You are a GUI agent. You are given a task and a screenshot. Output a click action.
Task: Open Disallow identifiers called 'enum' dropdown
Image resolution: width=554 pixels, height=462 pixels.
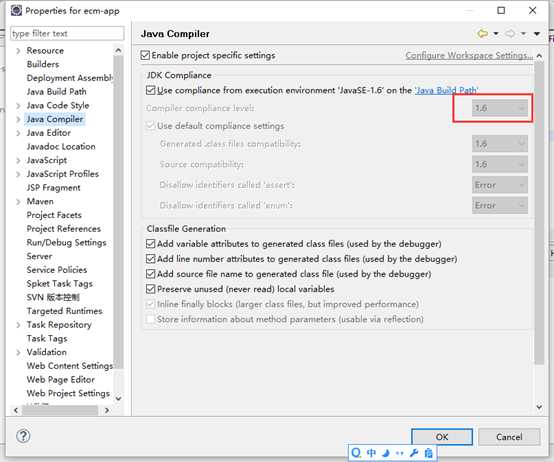tap(500, 205)
